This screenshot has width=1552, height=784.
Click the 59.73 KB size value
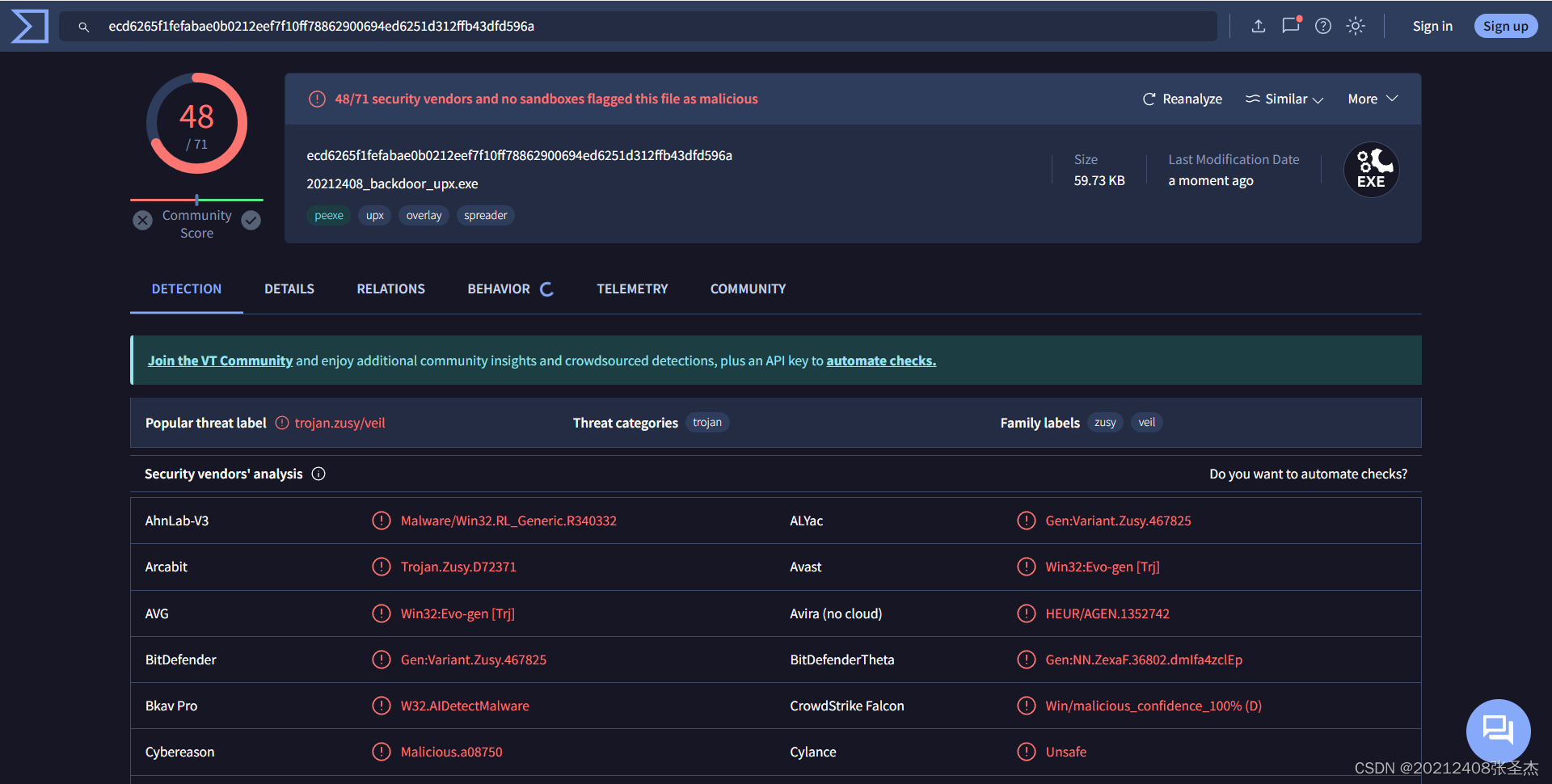coord(1099,180)
